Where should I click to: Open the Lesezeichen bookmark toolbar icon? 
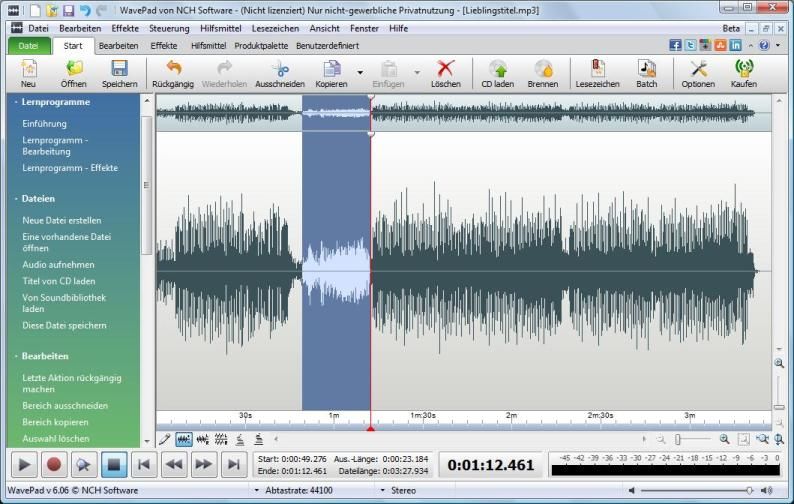[x=598, y=68]
